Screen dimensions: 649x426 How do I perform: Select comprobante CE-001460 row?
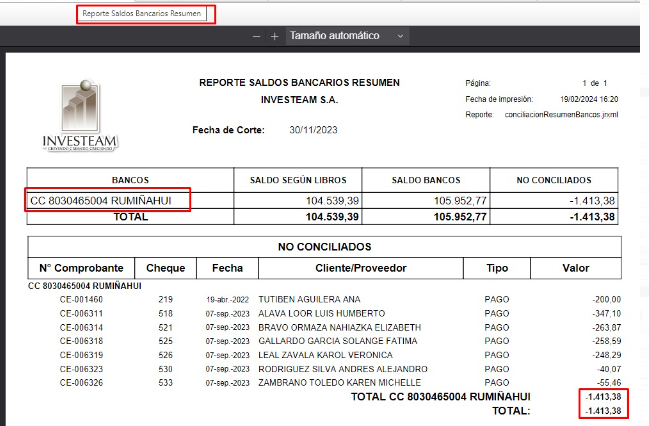tap(81, 299)
